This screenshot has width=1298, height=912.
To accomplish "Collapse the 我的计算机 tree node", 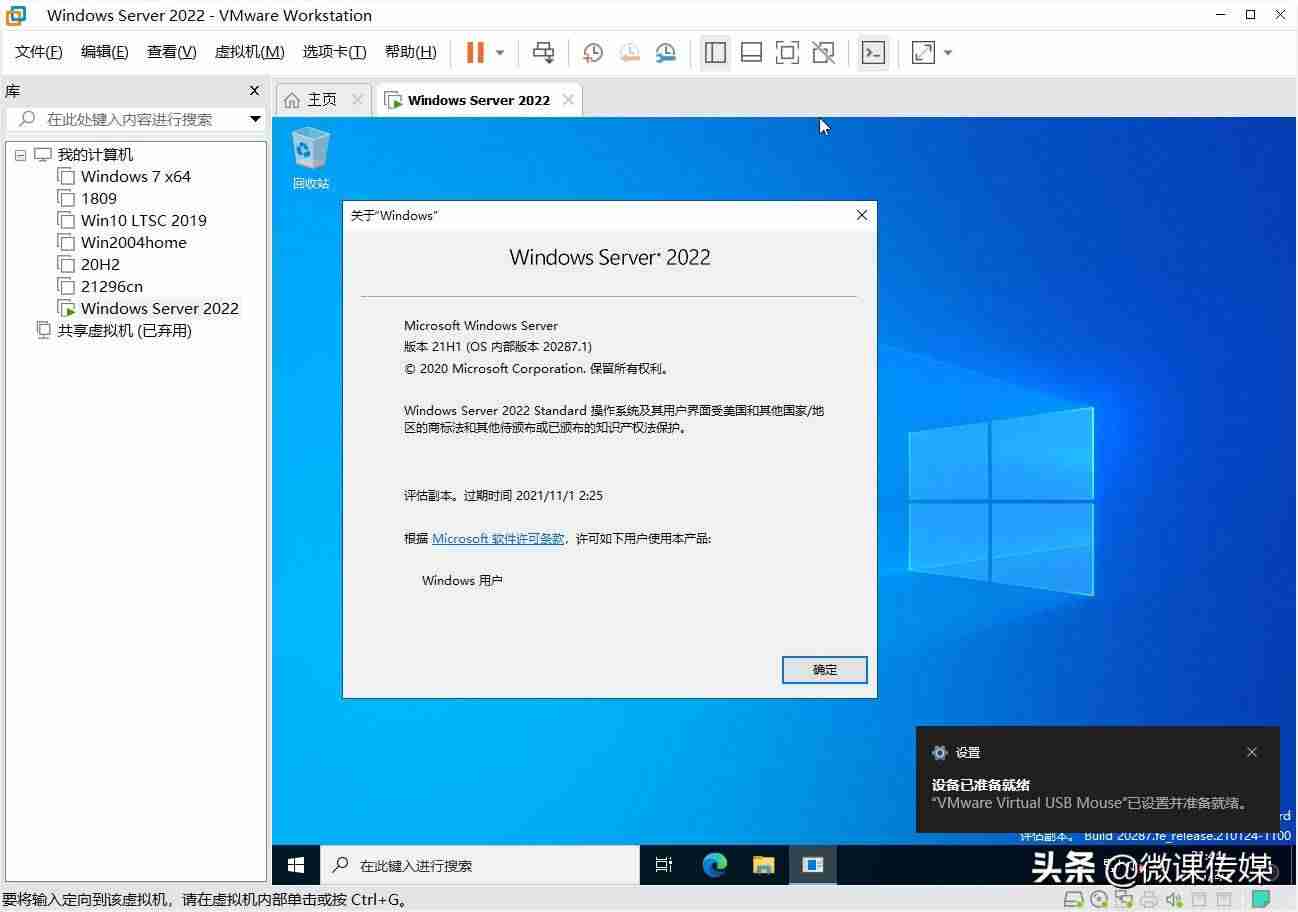I will [x=21, y=155].
